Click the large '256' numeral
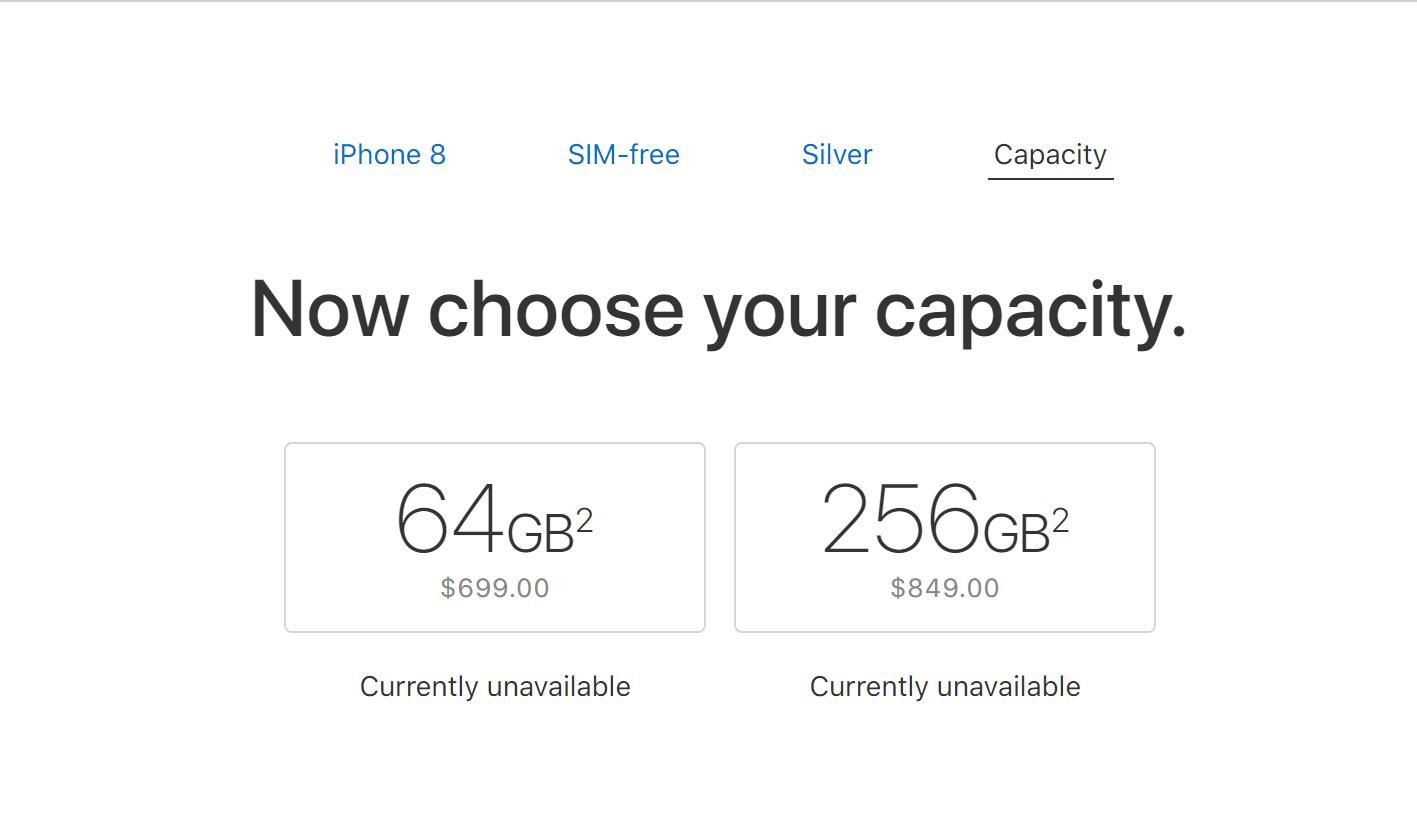 tap(900, 519)
